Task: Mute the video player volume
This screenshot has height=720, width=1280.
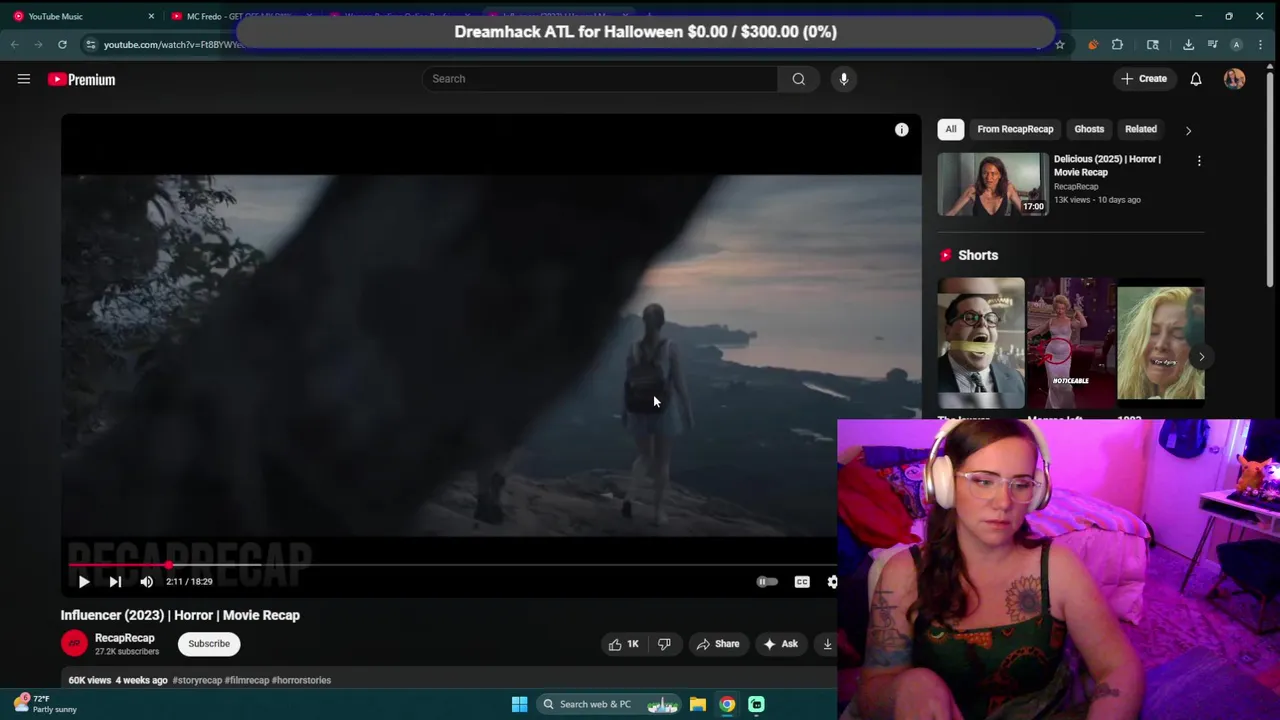Action: (147, 581)
